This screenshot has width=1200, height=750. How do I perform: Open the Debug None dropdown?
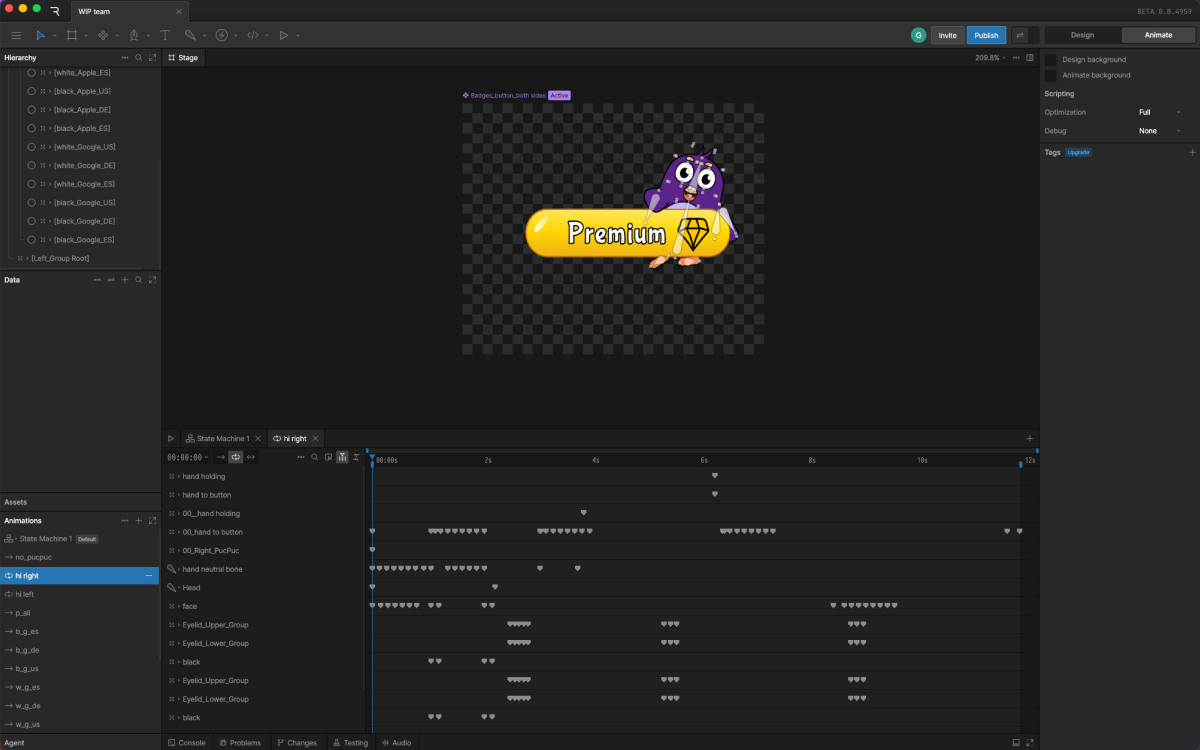1160,131
